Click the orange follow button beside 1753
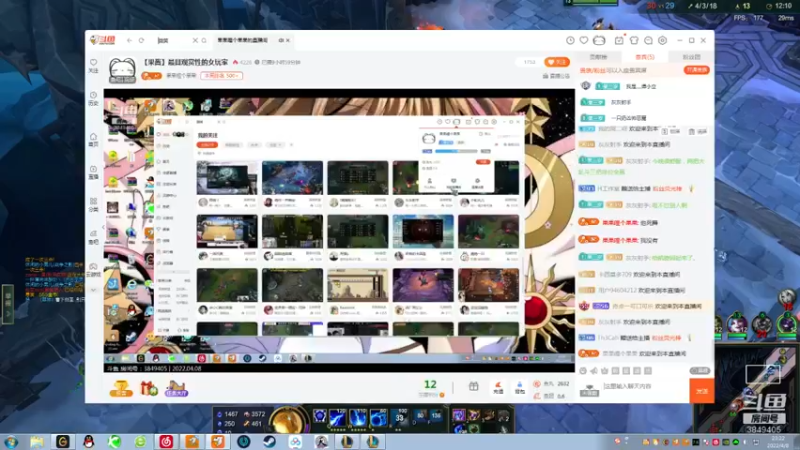The height and width of the screenshot is (450, 800). pyautogui.click(x=557, y=62)
